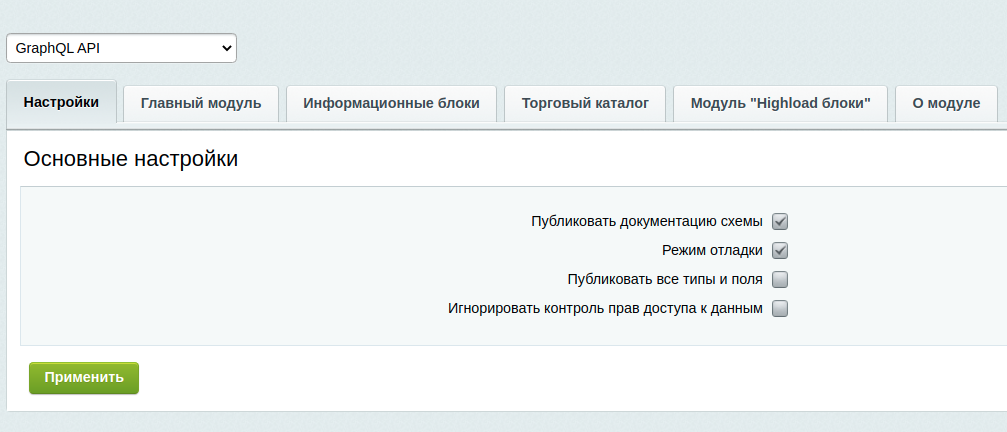1007x432 pixels.
Task: Uncheck Публиковать документацию схемы checkbox
Action: click(780, 221)
